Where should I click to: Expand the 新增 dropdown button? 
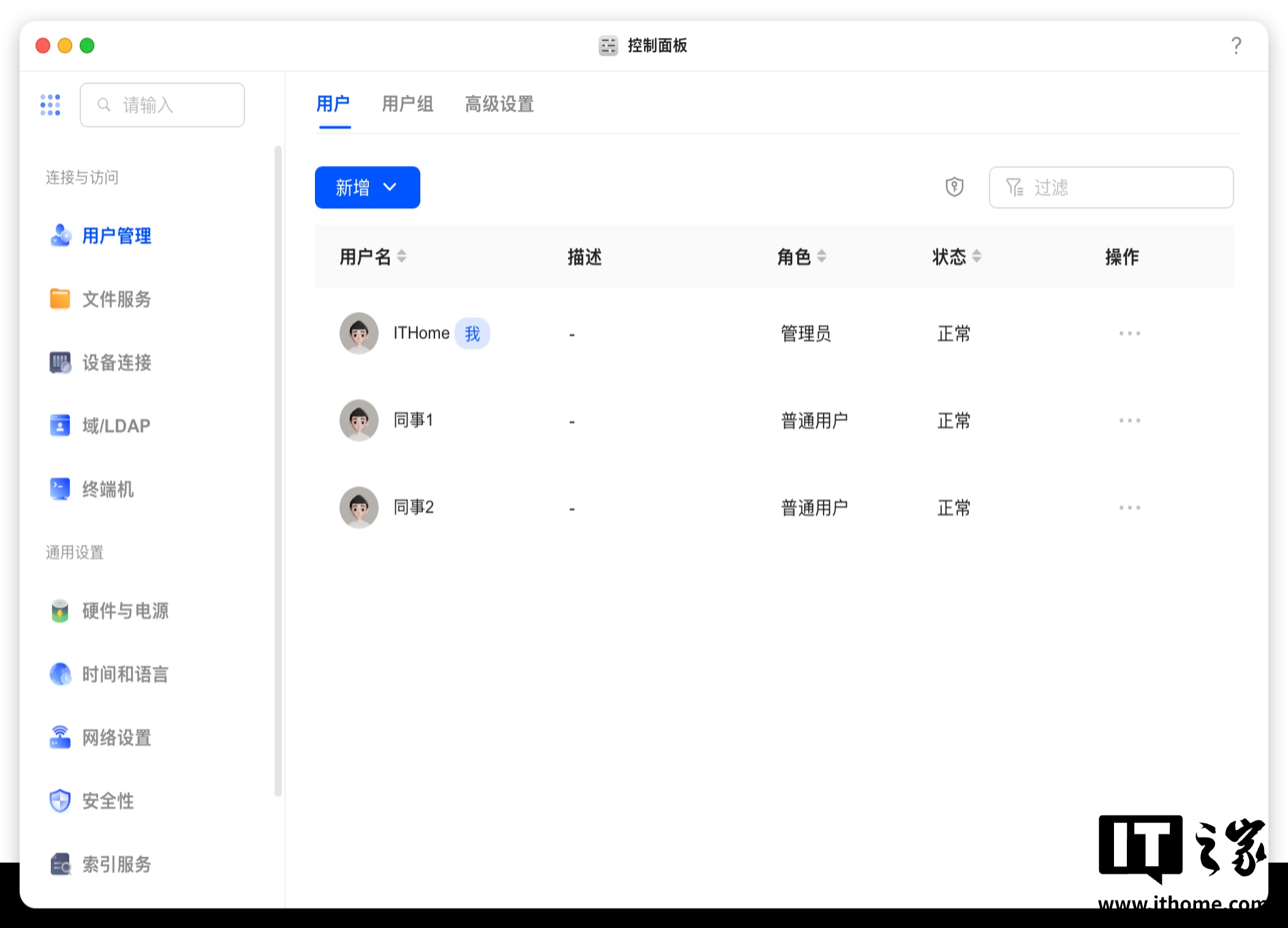pyautogui.click(x=368, y=187)
